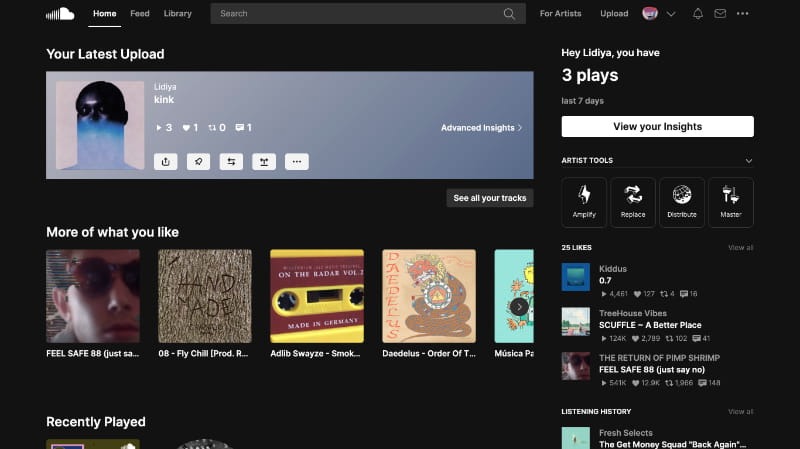
Task: Open the notifications bell
Action: coord(697,14)
